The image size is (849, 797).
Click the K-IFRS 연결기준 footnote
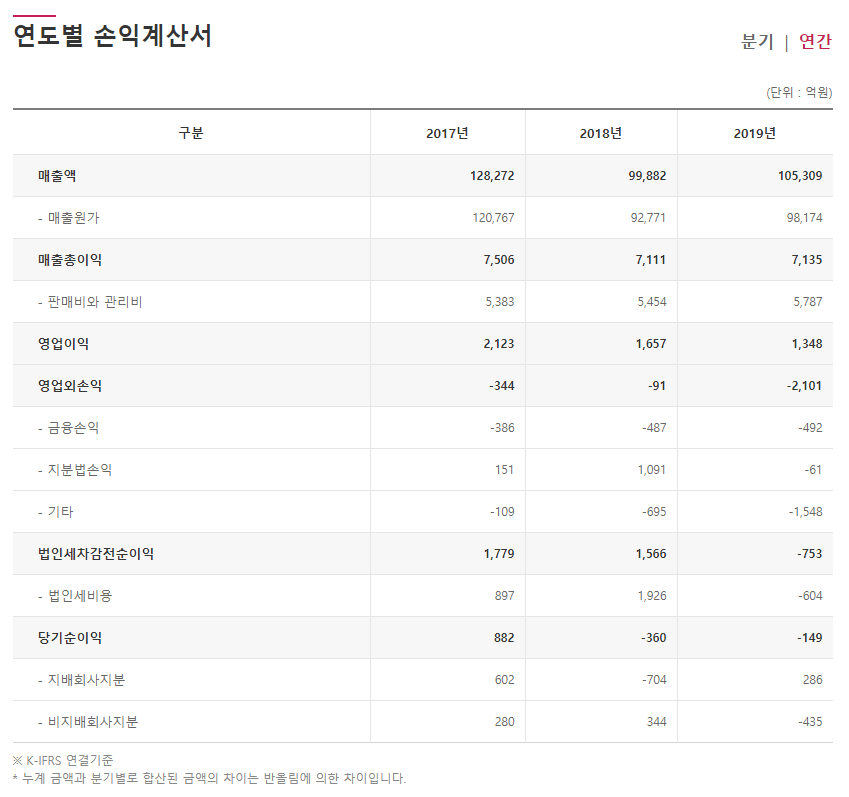point(63,760)
